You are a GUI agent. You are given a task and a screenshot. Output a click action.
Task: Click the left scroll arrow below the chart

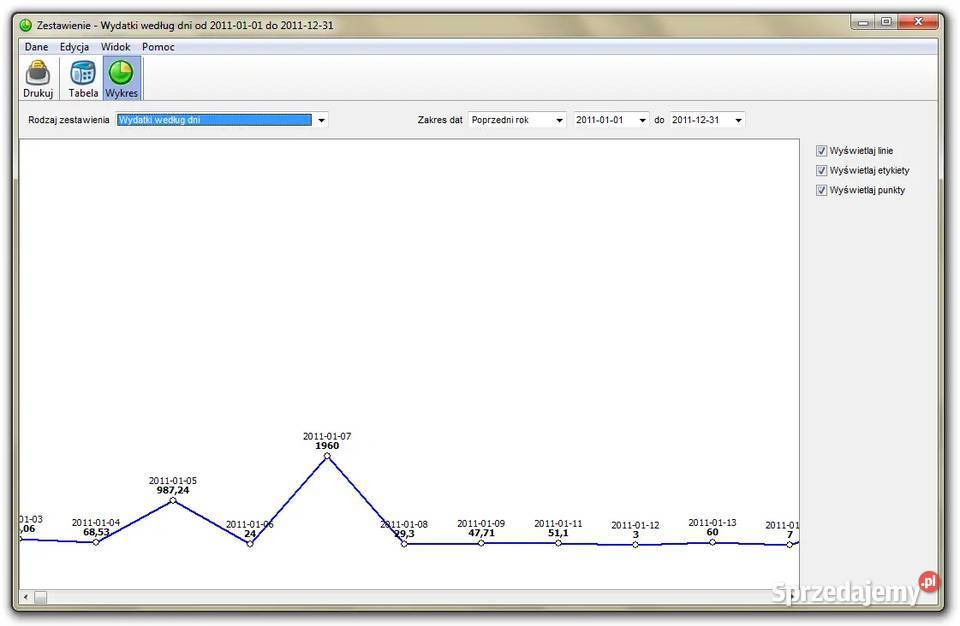click(x=26, y=597)
